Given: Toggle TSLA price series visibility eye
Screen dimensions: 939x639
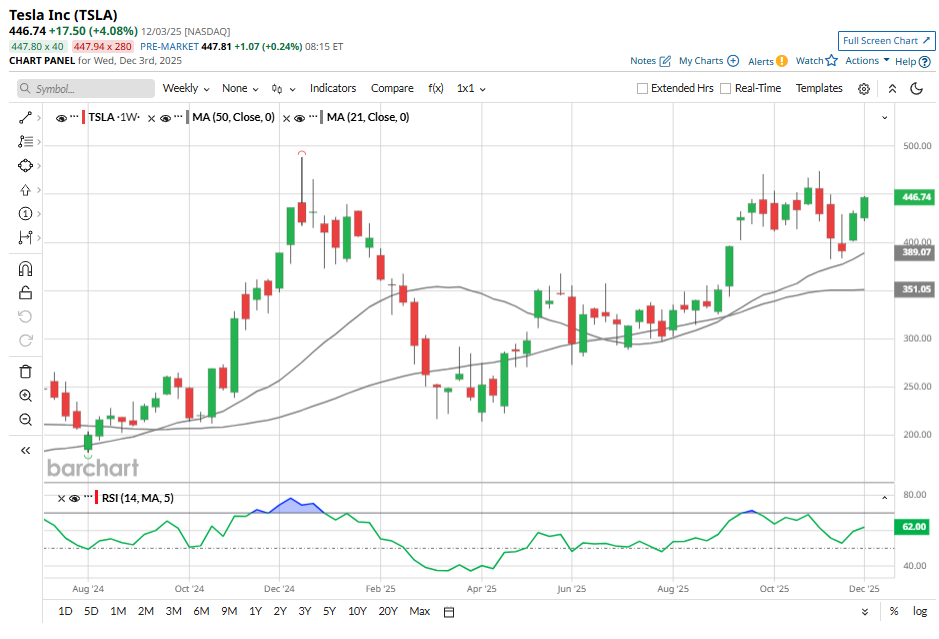Looking at the screenshot, I should click(61, 118).
